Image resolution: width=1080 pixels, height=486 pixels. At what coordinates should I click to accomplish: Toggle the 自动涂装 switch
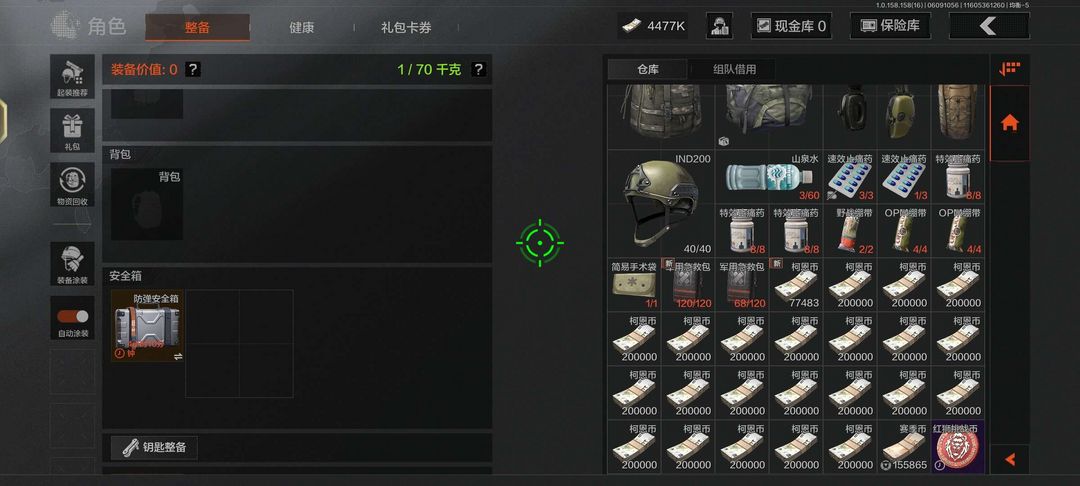coord(72,317)
